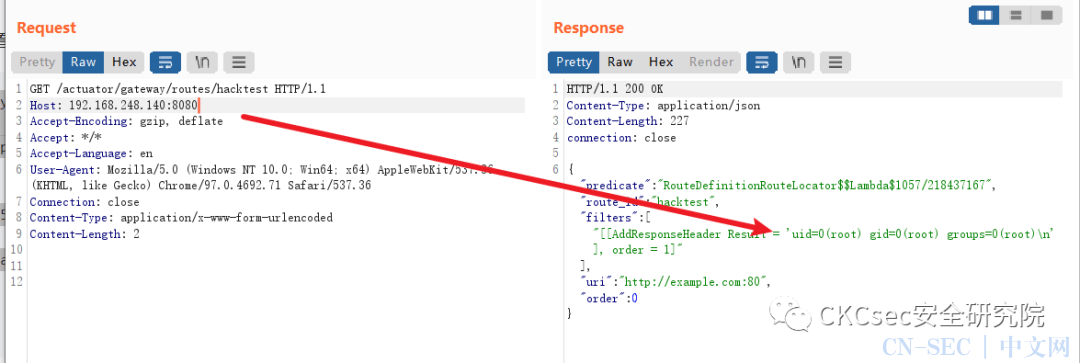The height and width of the screenshot is (363, 1080).
Task: Click the GET /actuator/gateway/routes/hacktest request line
Action: (x=178, y=90)
